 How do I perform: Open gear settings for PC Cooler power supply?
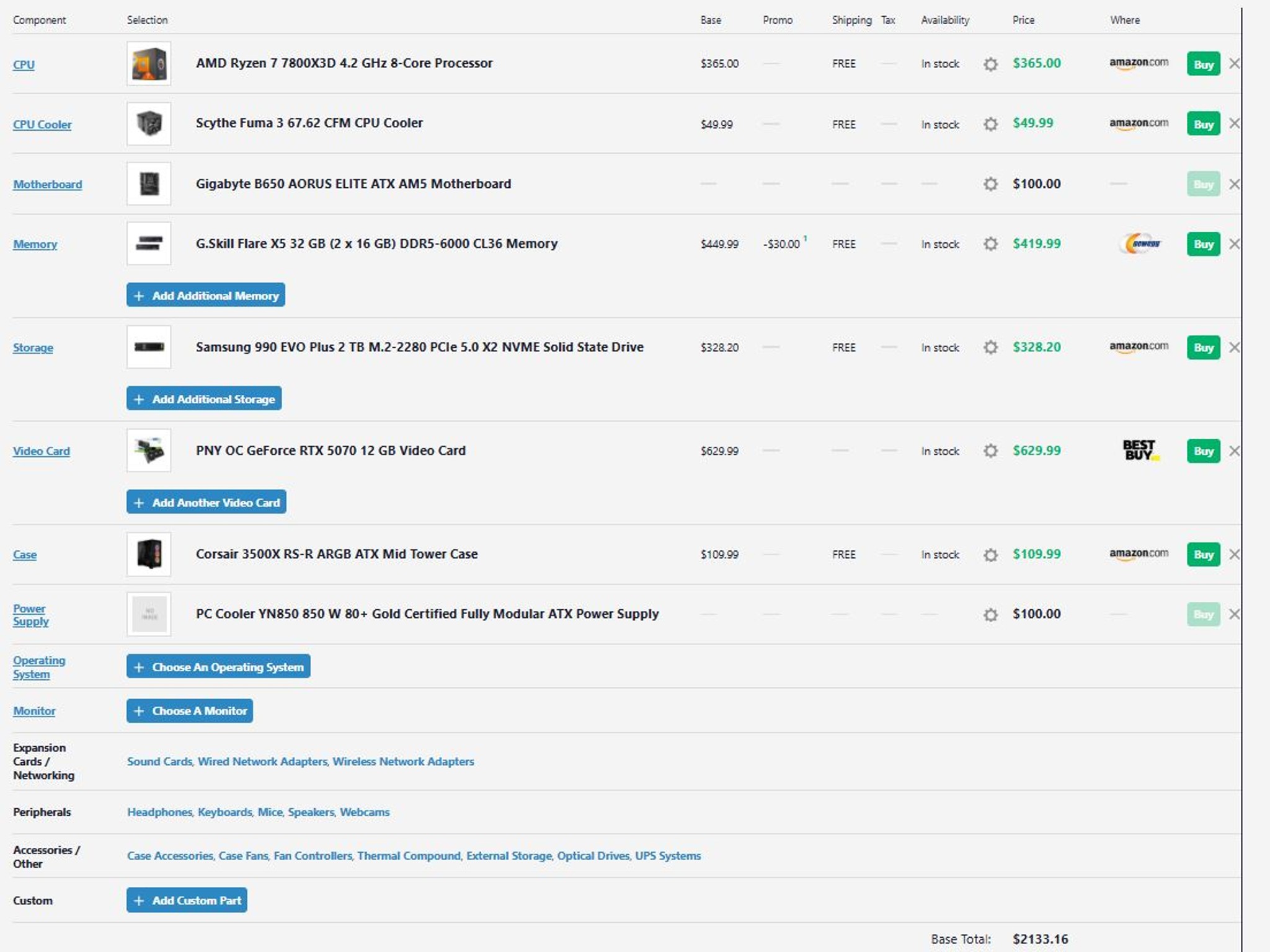[x=990, y=614]
